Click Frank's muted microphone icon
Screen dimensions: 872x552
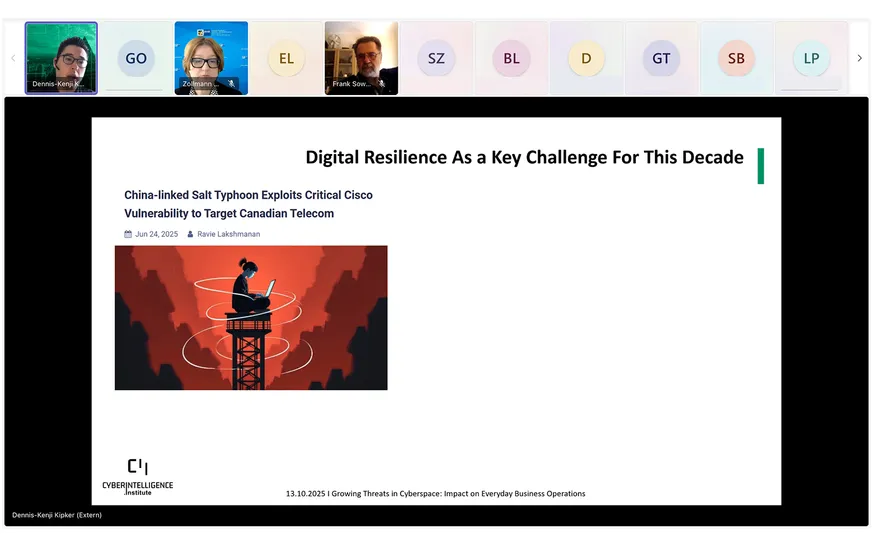click(382, 85)
